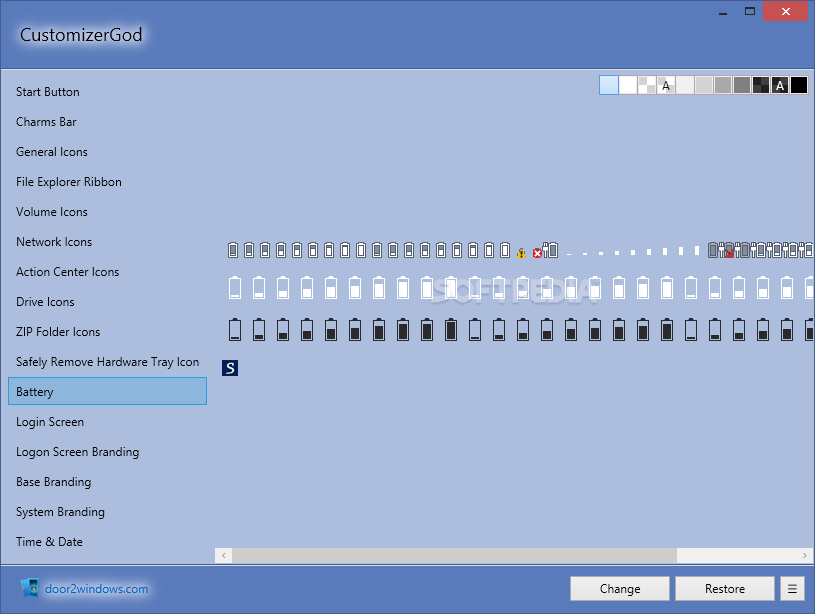Image resolution: width=815 pixels, height=614 pixels.
Task: Go to File Explorer Ribbon
Action: click(x=69, y=182)
